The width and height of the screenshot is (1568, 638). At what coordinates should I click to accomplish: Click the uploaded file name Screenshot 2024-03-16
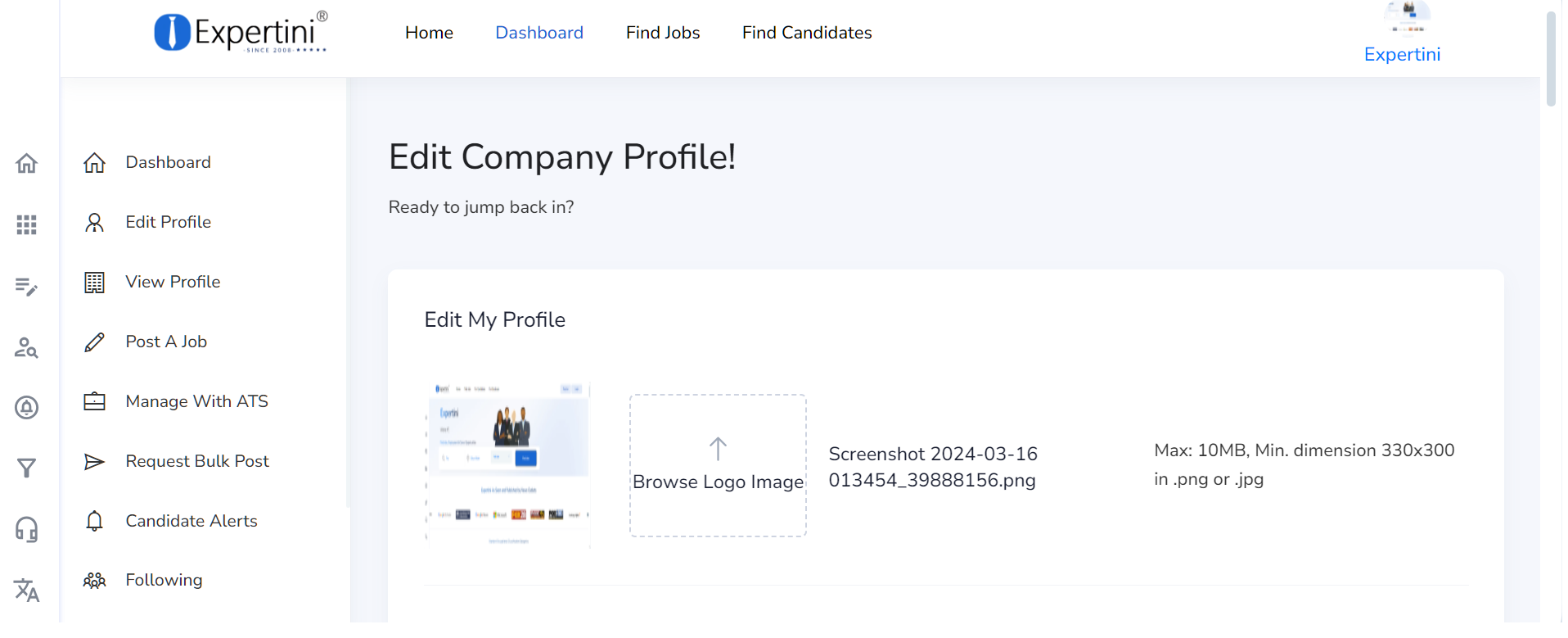pos(933,467)
